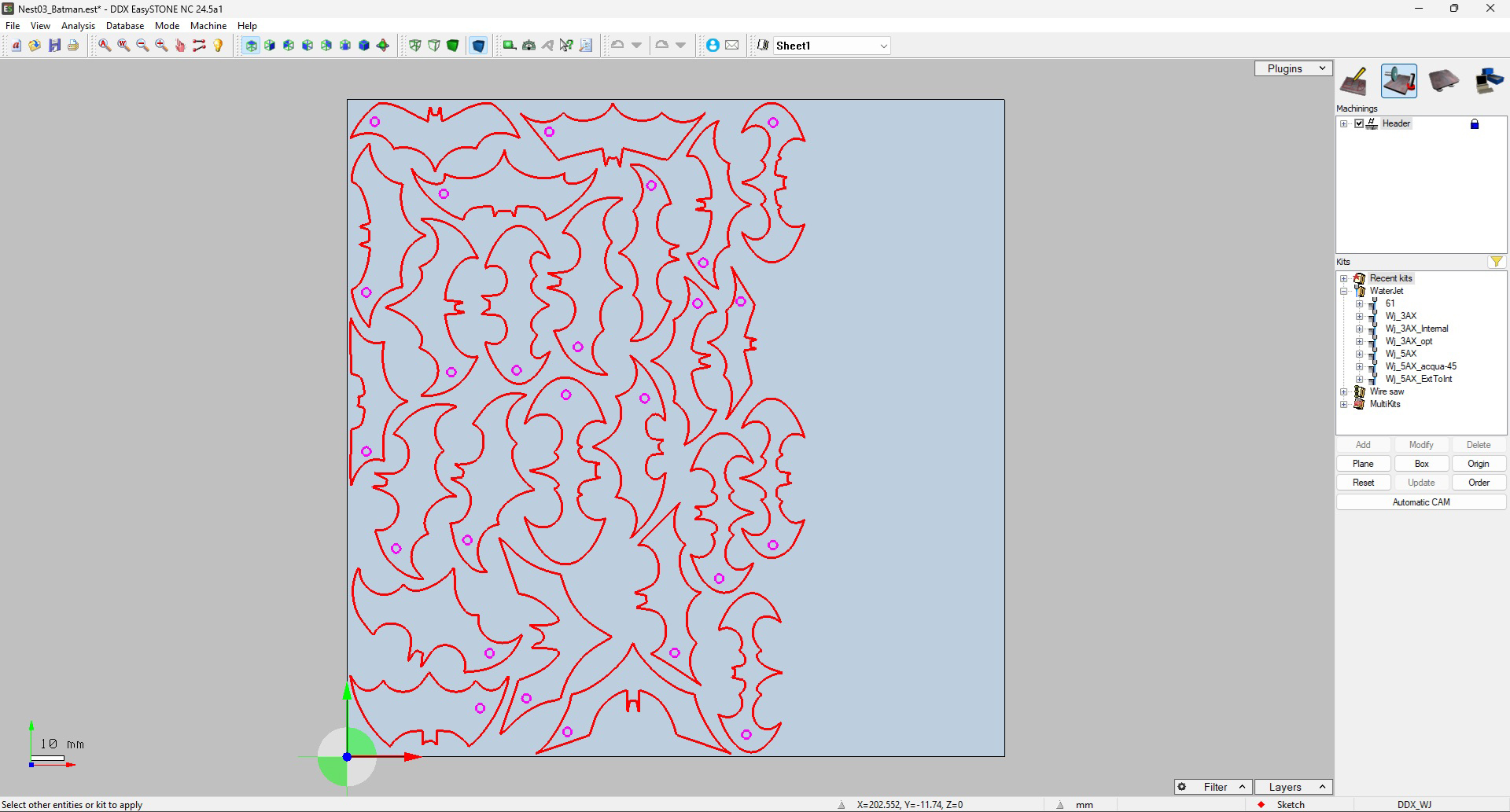Select the machining disc tool mode icon
Viewport: 1510px width, 812px height.
tap(1399, 81)
